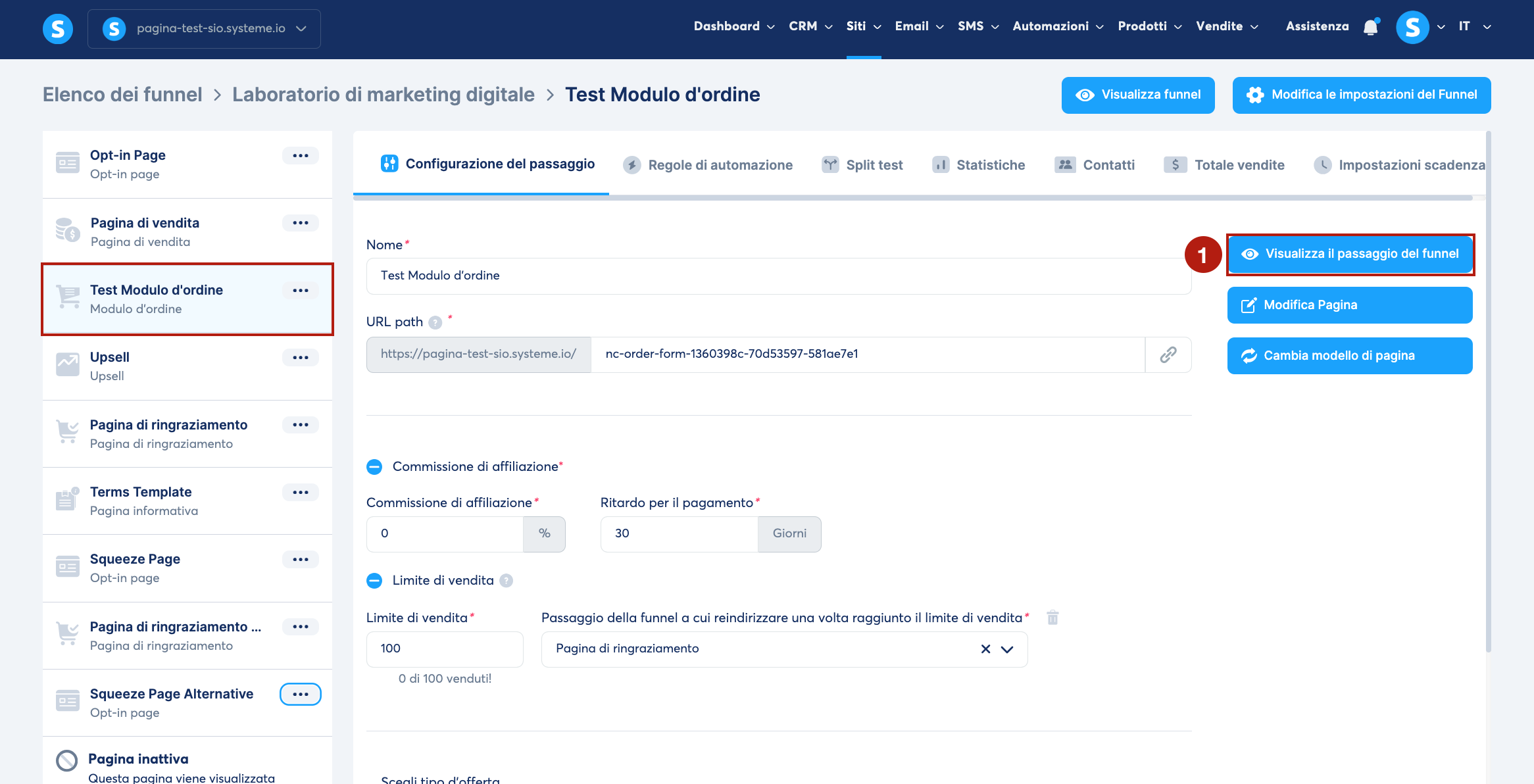This screenshot has width=1534, height=784.
Task: Click Modifica Pagina button
Action: [1350, 305]
